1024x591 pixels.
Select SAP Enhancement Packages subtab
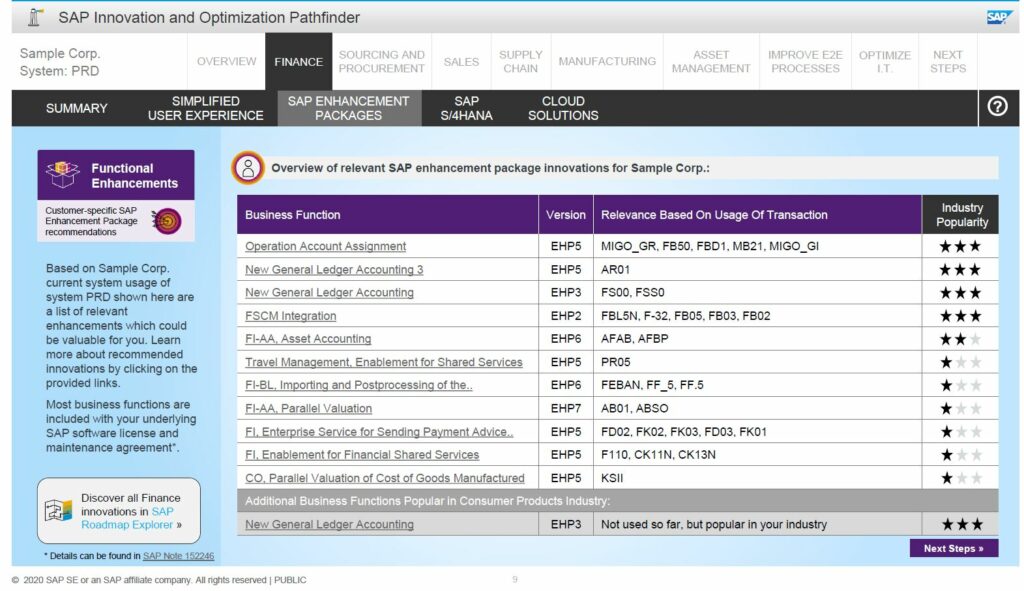coord(349,108)
